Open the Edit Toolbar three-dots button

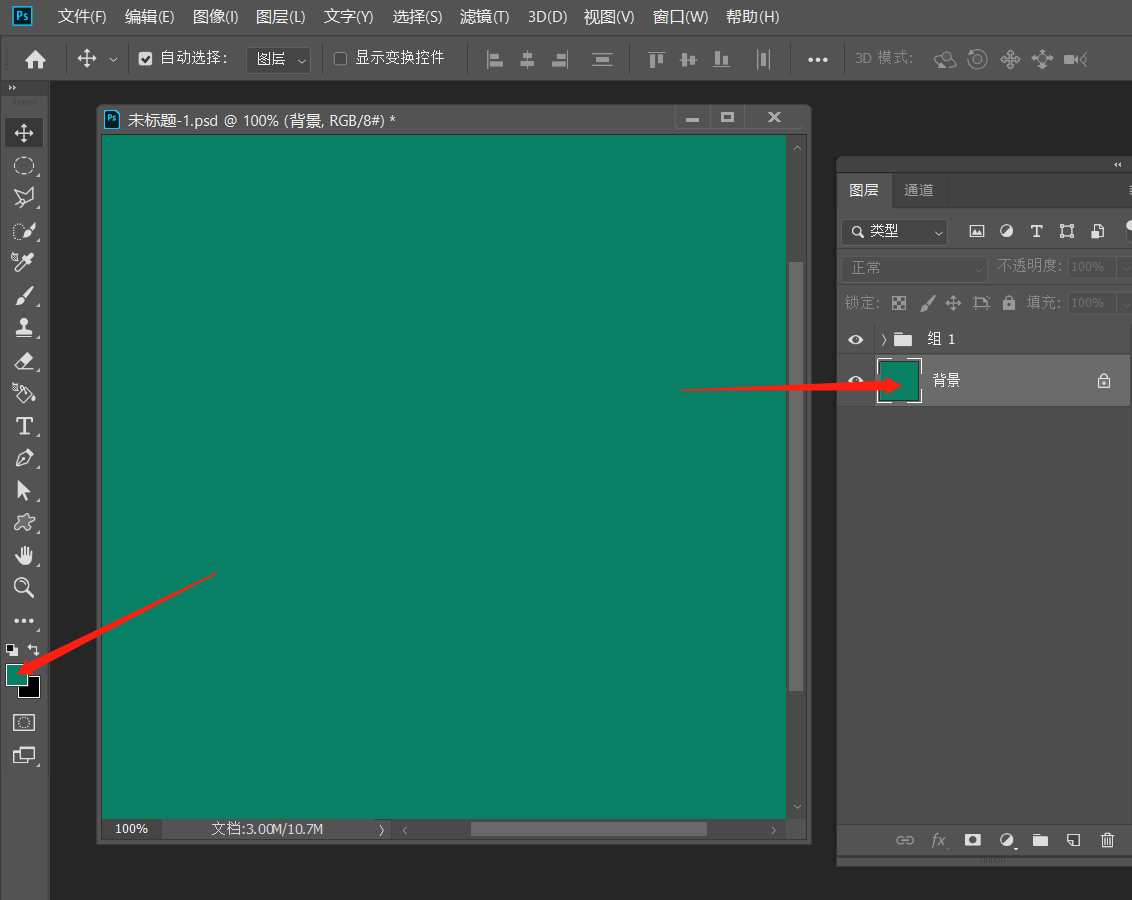click(24, 621)
